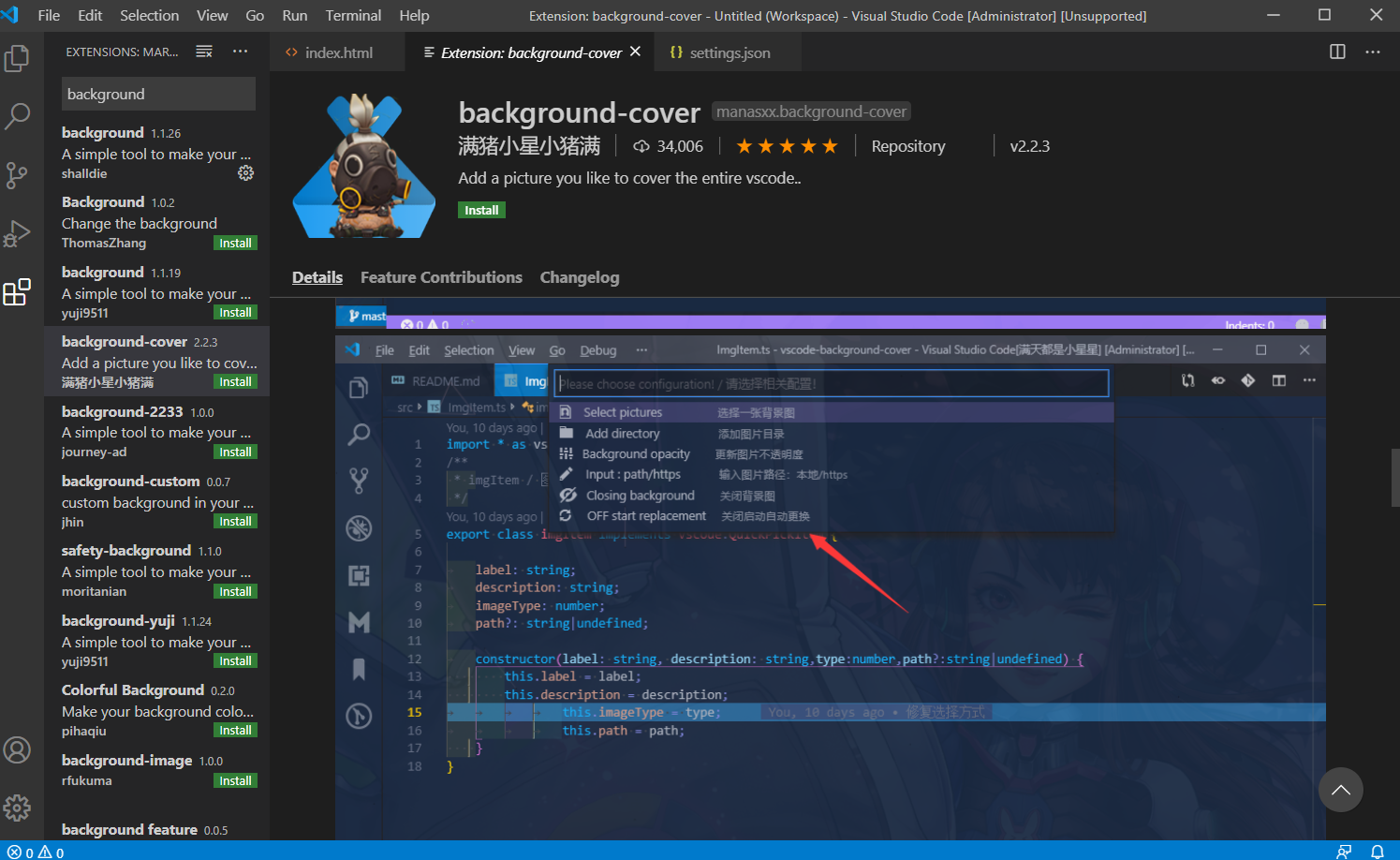
Task: Click the publisher name 满猪小星小猪满 in header
Action: [529, 146]
